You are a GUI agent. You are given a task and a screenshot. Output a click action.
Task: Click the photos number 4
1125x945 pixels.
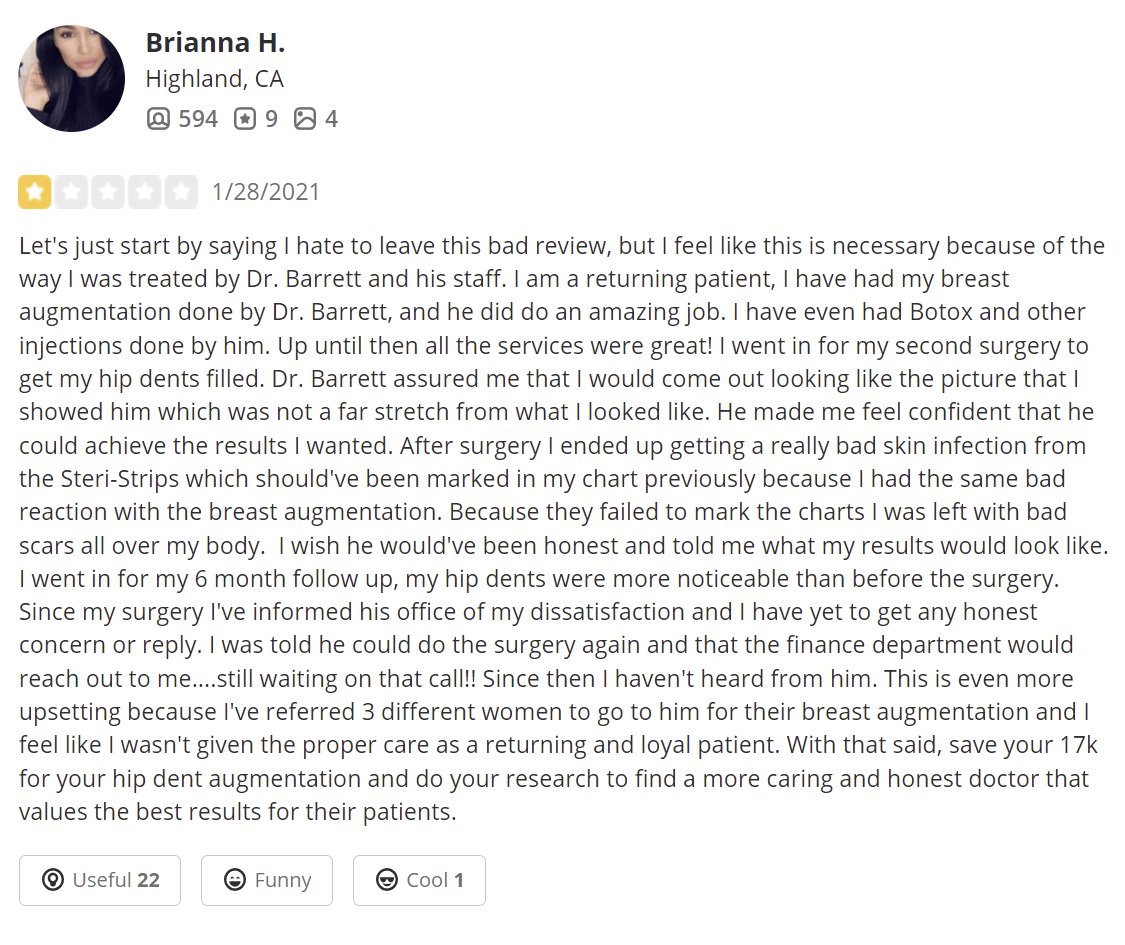pos(331,118)
